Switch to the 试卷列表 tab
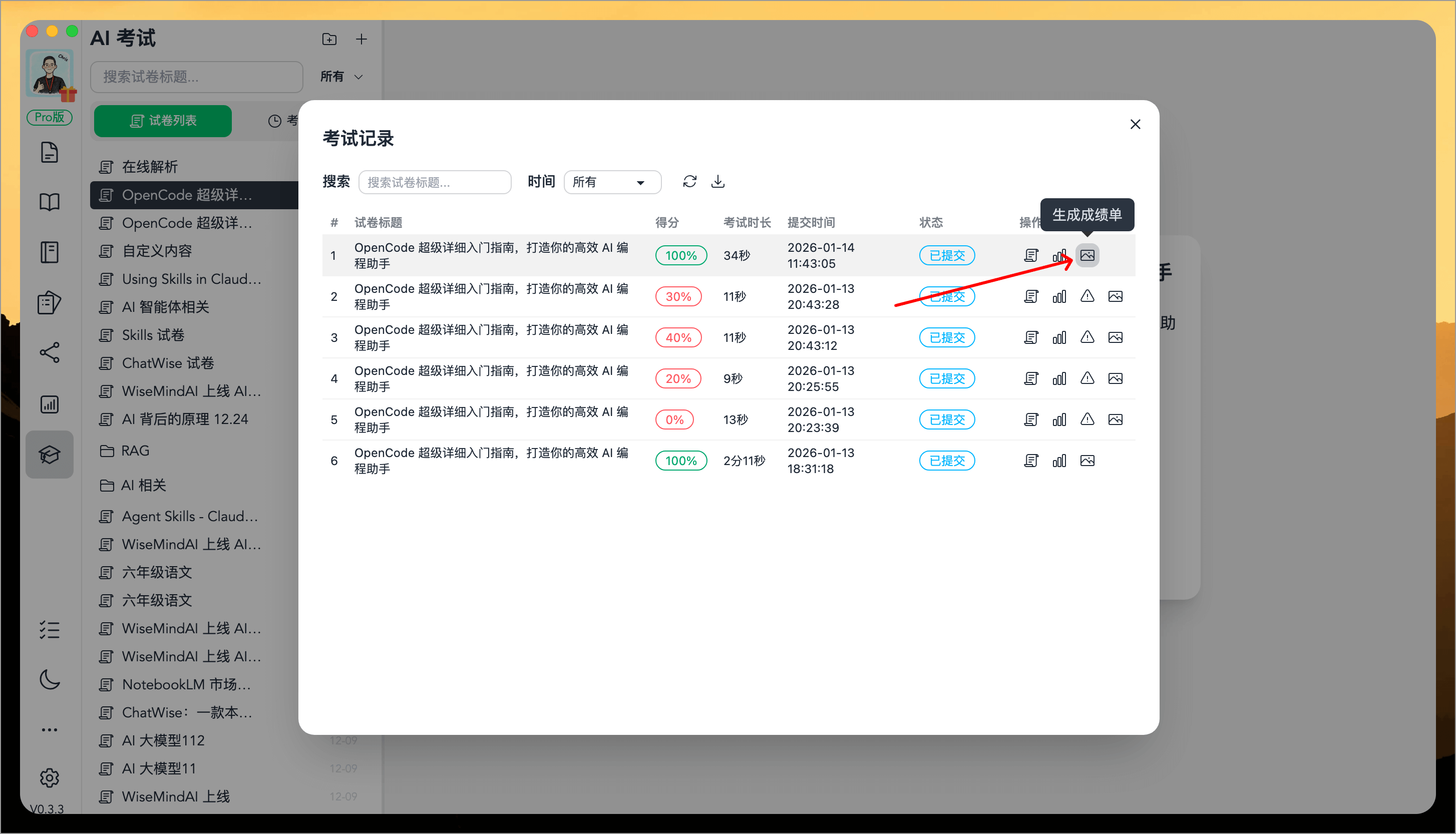 [x=163, y=120]
